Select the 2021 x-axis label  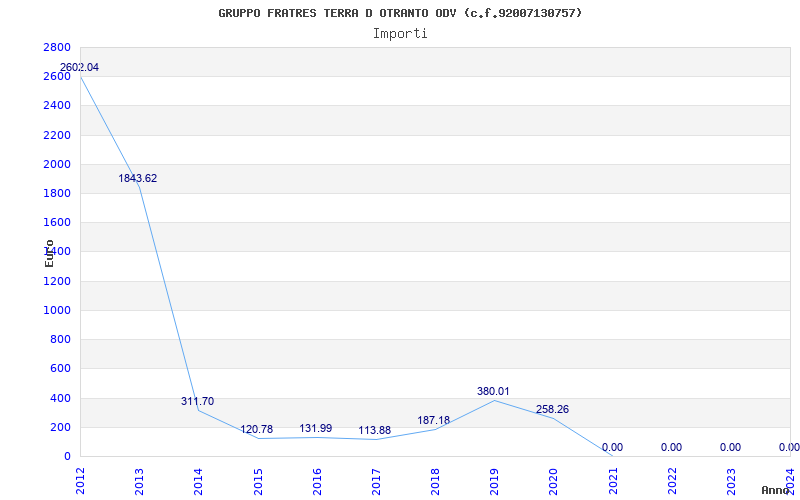[x=613, y=481]
